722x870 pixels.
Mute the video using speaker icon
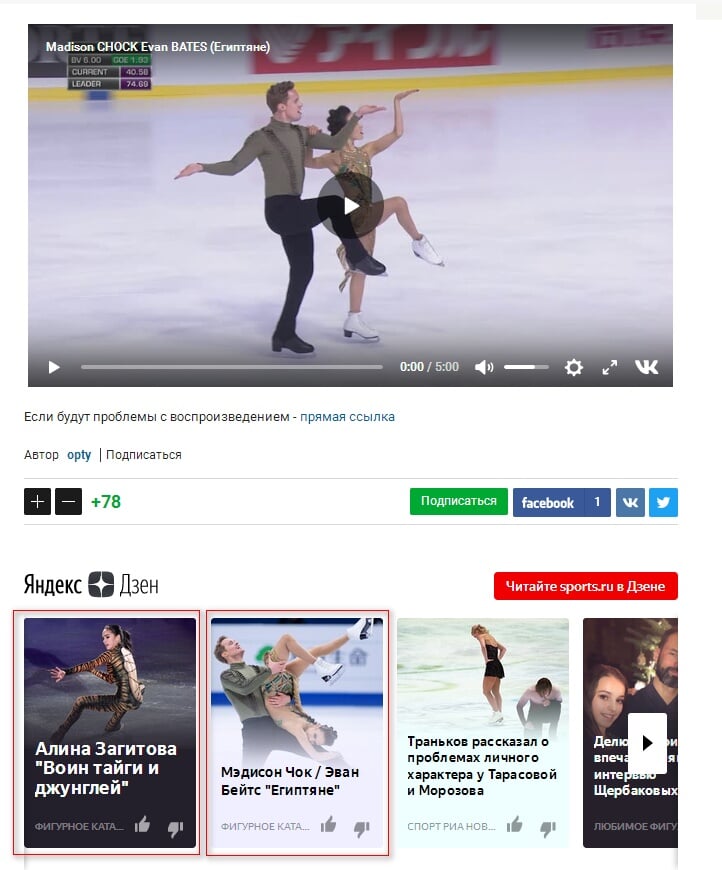484,367
